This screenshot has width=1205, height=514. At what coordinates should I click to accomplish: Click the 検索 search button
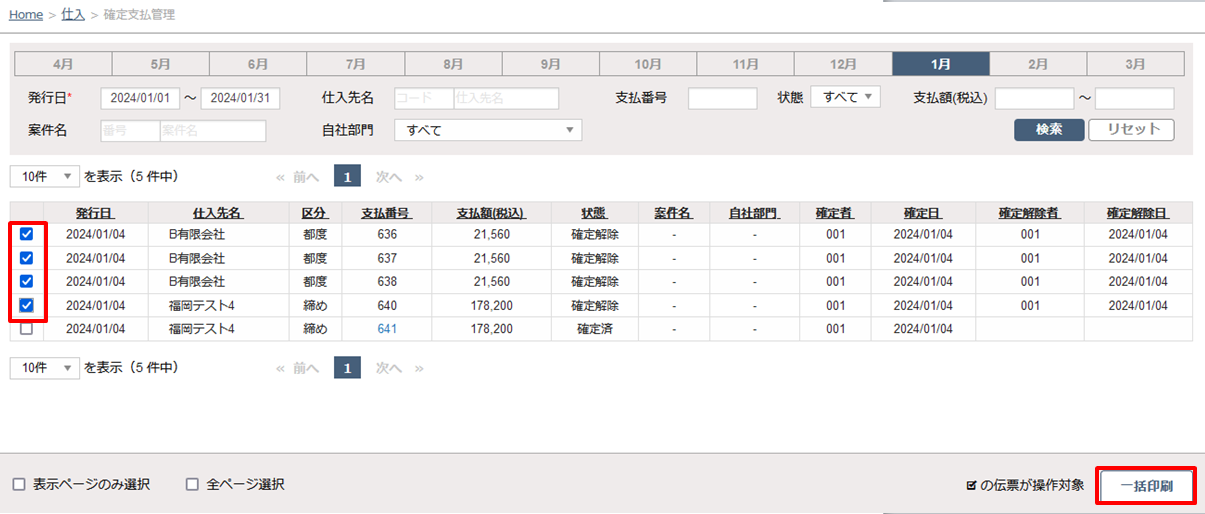click(x=1048, y=129)
